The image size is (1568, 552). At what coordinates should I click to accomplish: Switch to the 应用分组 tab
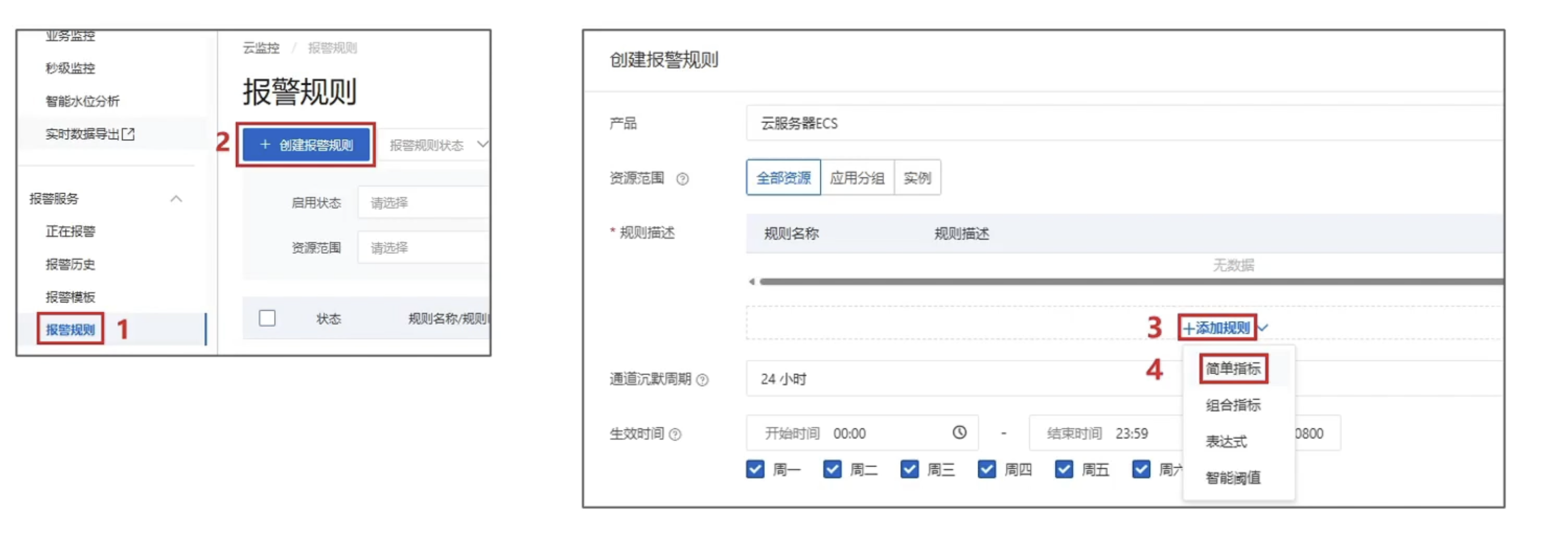pos(858,177)
